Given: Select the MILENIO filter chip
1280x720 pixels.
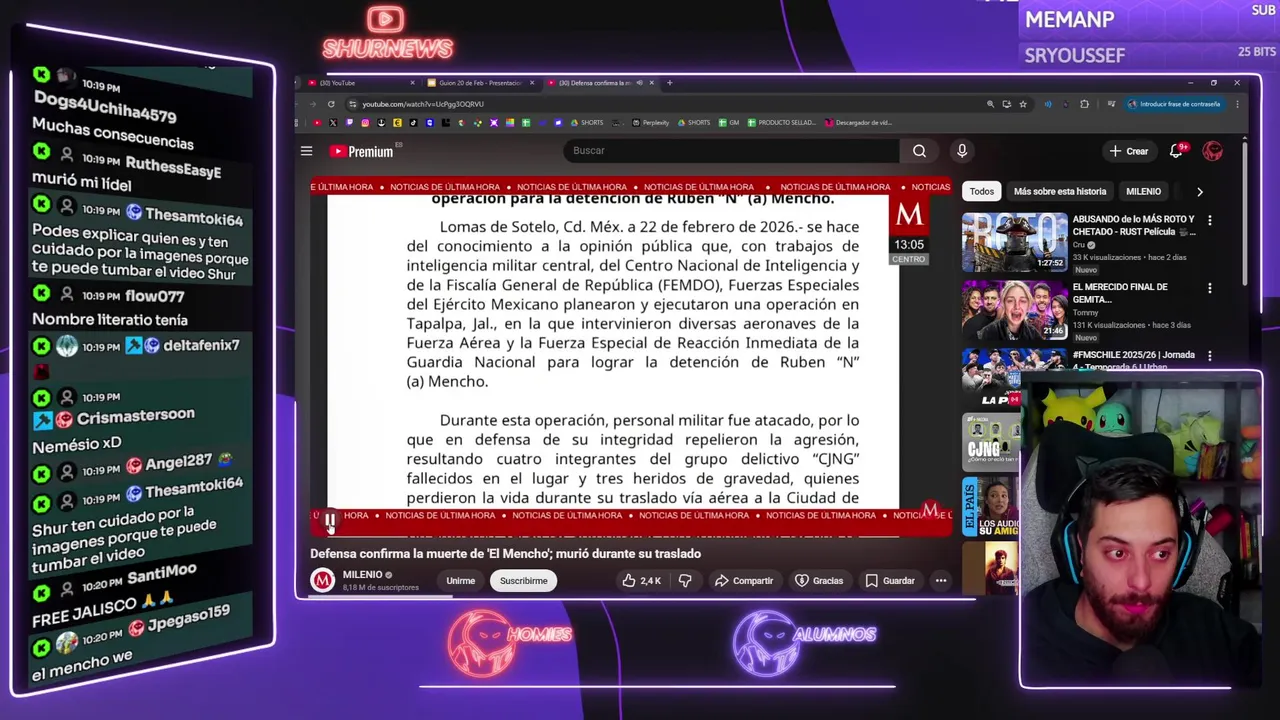Looking at the screenshot, I should coord(1143,192).
